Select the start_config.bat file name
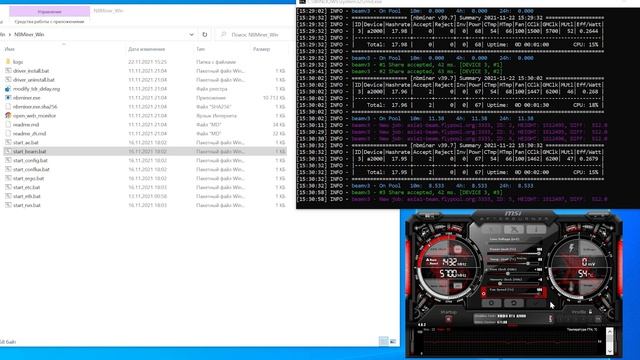The image size is (640, 360). [30, 160]
